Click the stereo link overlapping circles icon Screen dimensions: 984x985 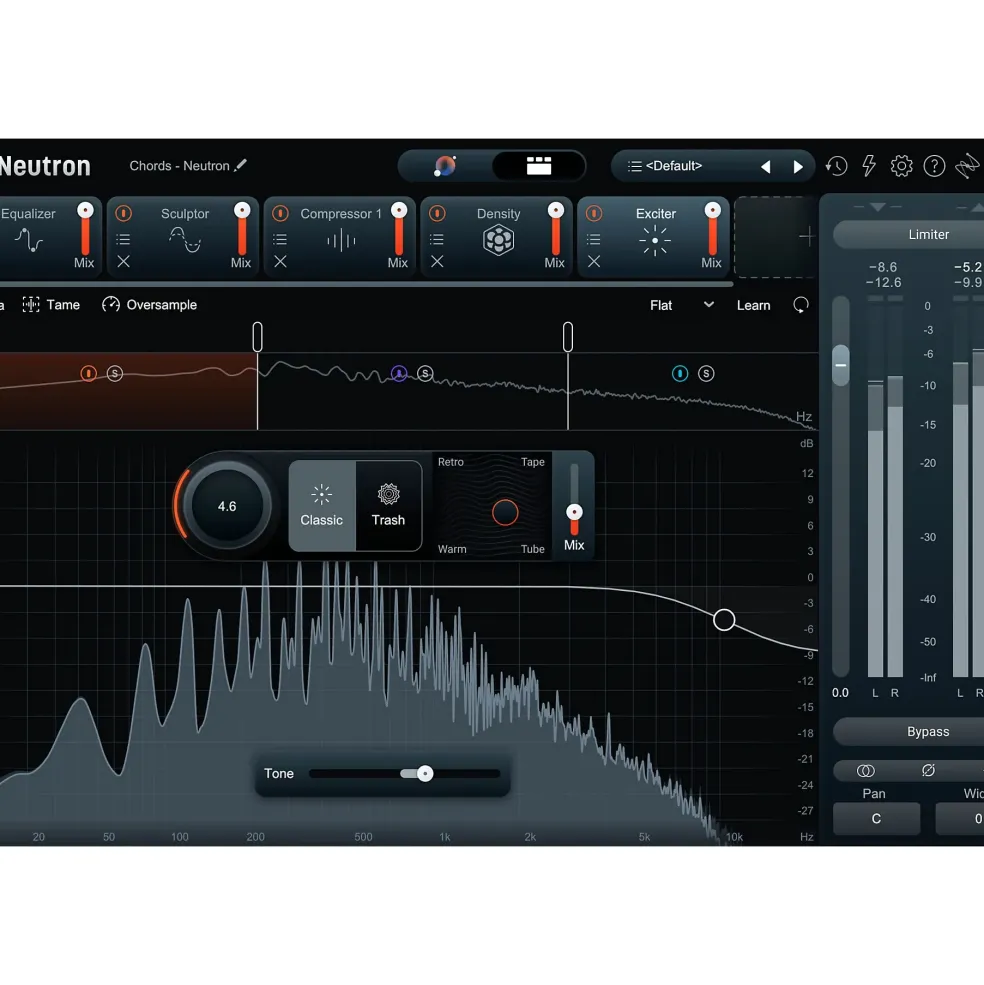pyautogui.click(x=865, y=771)
